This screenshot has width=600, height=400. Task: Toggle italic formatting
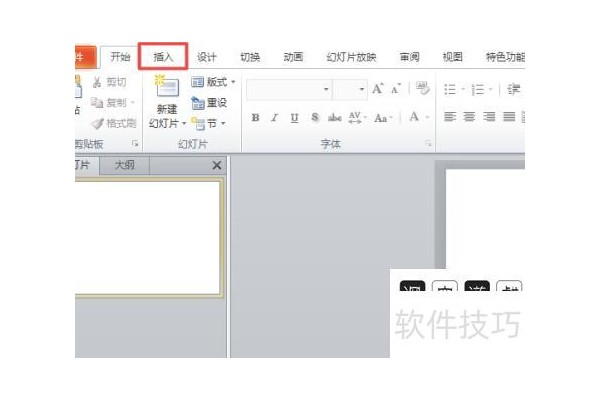pyautogui.click(x=274, y=118)
